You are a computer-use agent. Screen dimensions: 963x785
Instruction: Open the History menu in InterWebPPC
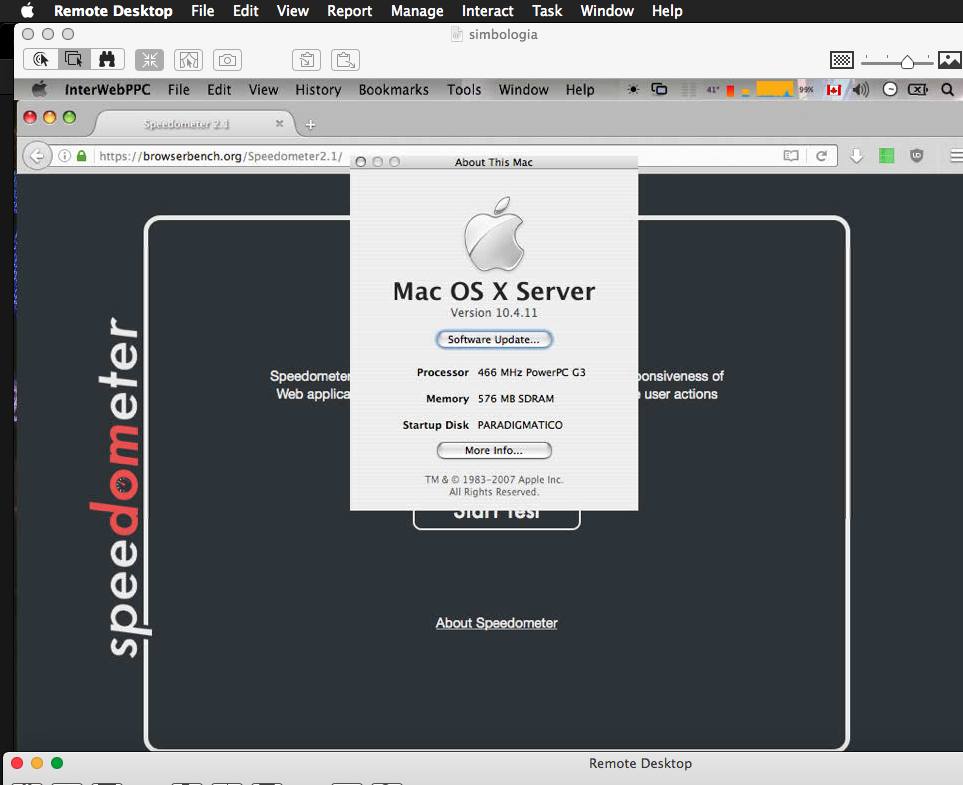pyautogui.click(x=318, y=90)
